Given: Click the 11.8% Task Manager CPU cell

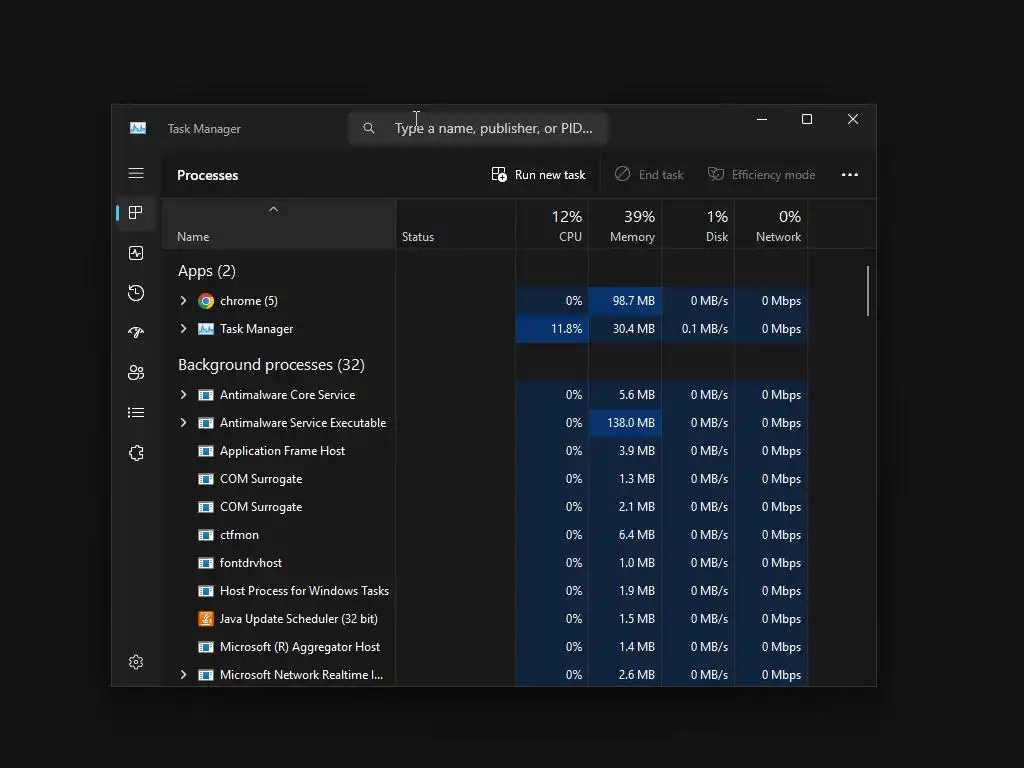Looking at the screenshot, I should (552, 329).
